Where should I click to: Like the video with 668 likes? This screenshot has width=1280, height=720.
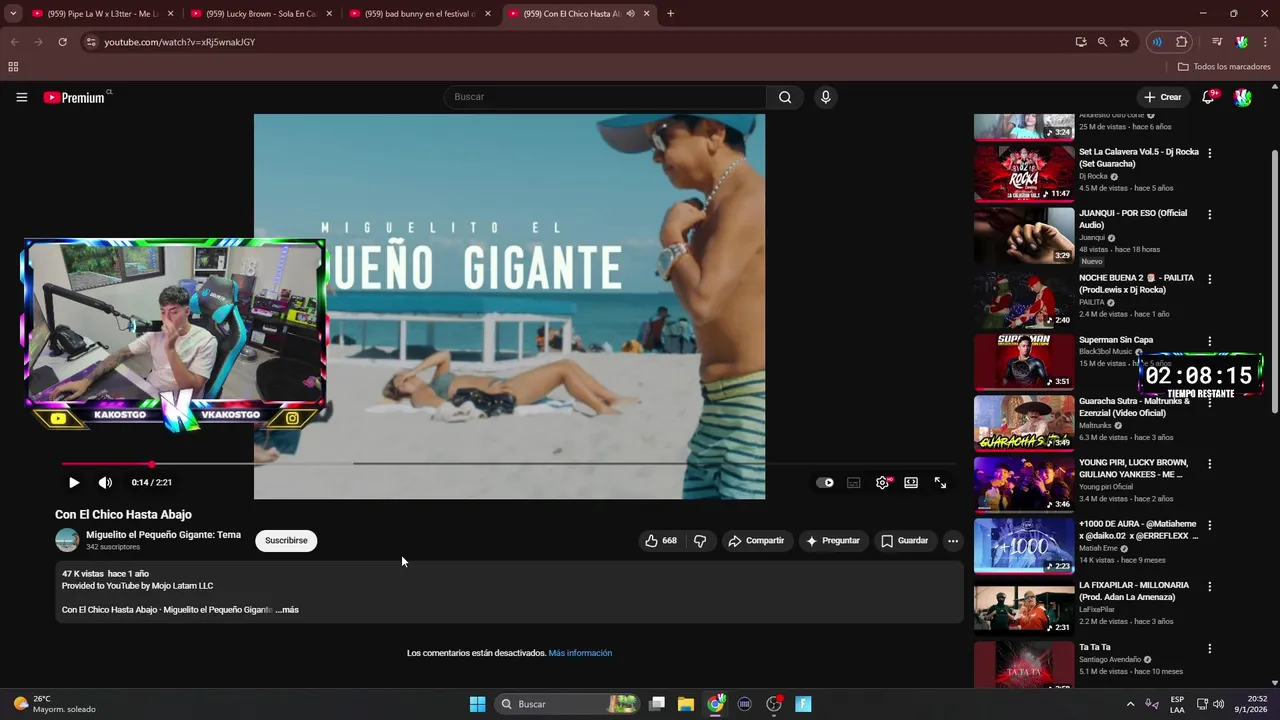tap(661, 540)
